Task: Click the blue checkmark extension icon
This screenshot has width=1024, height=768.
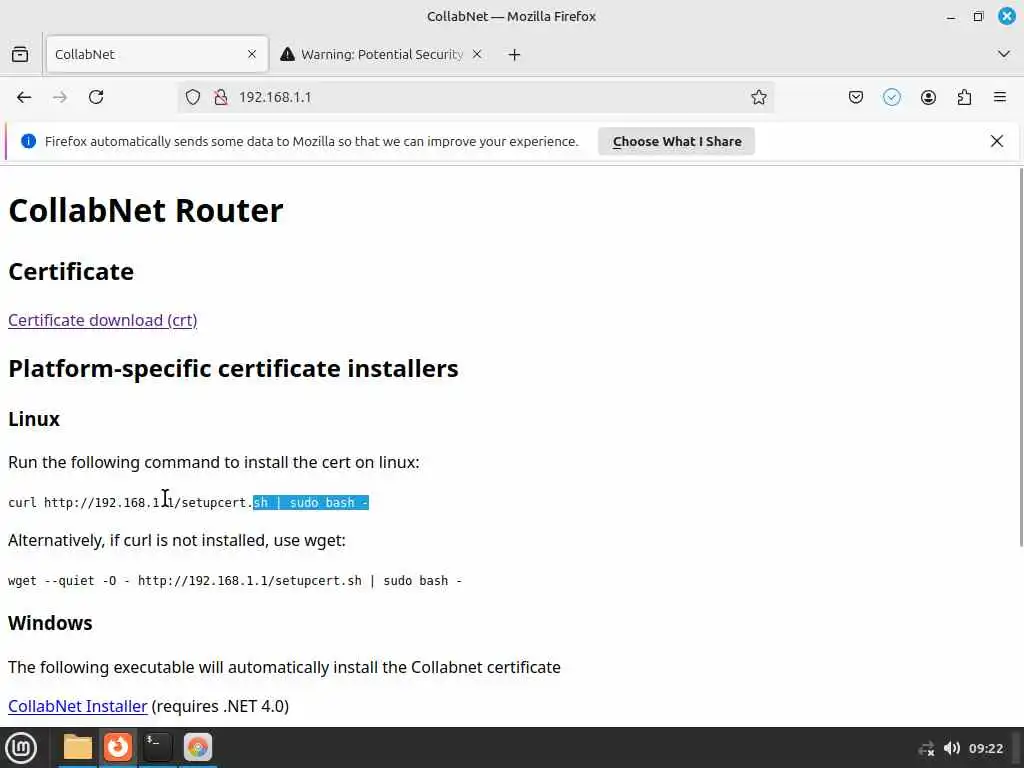Action: click(891, 97)
